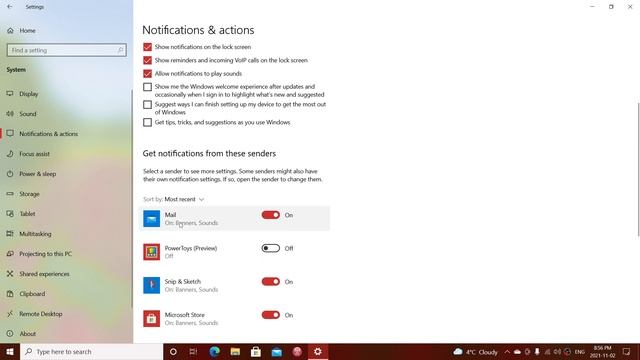This screenshot has height=360, width=640.
Task: Check Show me the Windows welcome experience
Action: (x=147, y=87)
